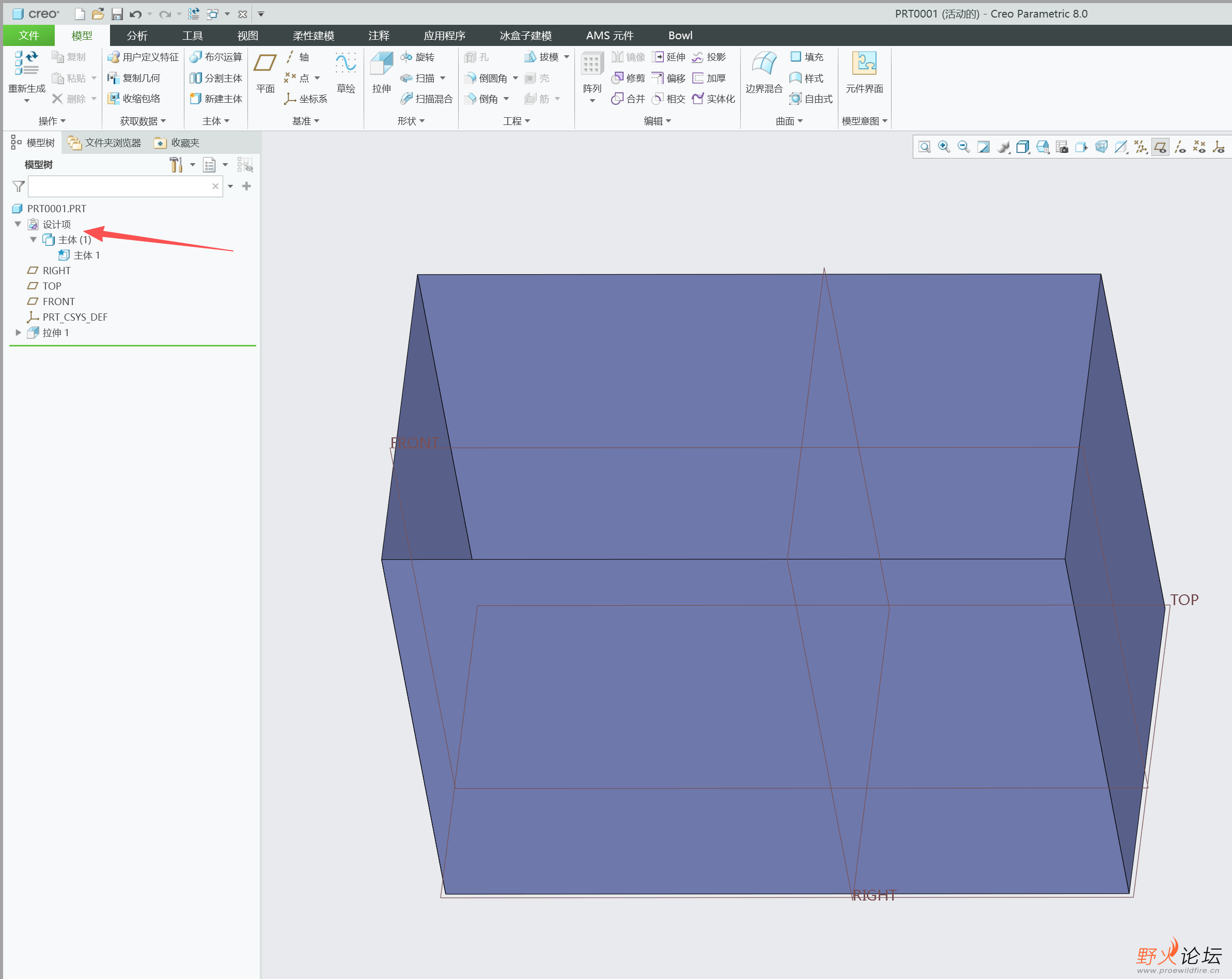Screen dimensions: 1232x979
Task: Expand the 拉伸 1 feature node
Action: click(x=18, y=333)
